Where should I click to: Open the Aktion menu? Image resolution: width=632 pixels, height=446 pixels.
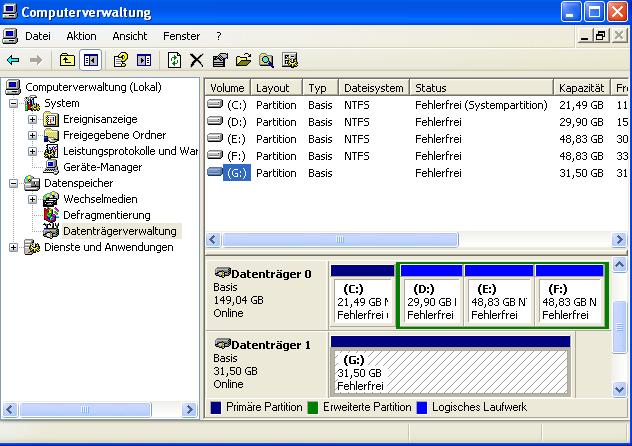click(81, 36)
